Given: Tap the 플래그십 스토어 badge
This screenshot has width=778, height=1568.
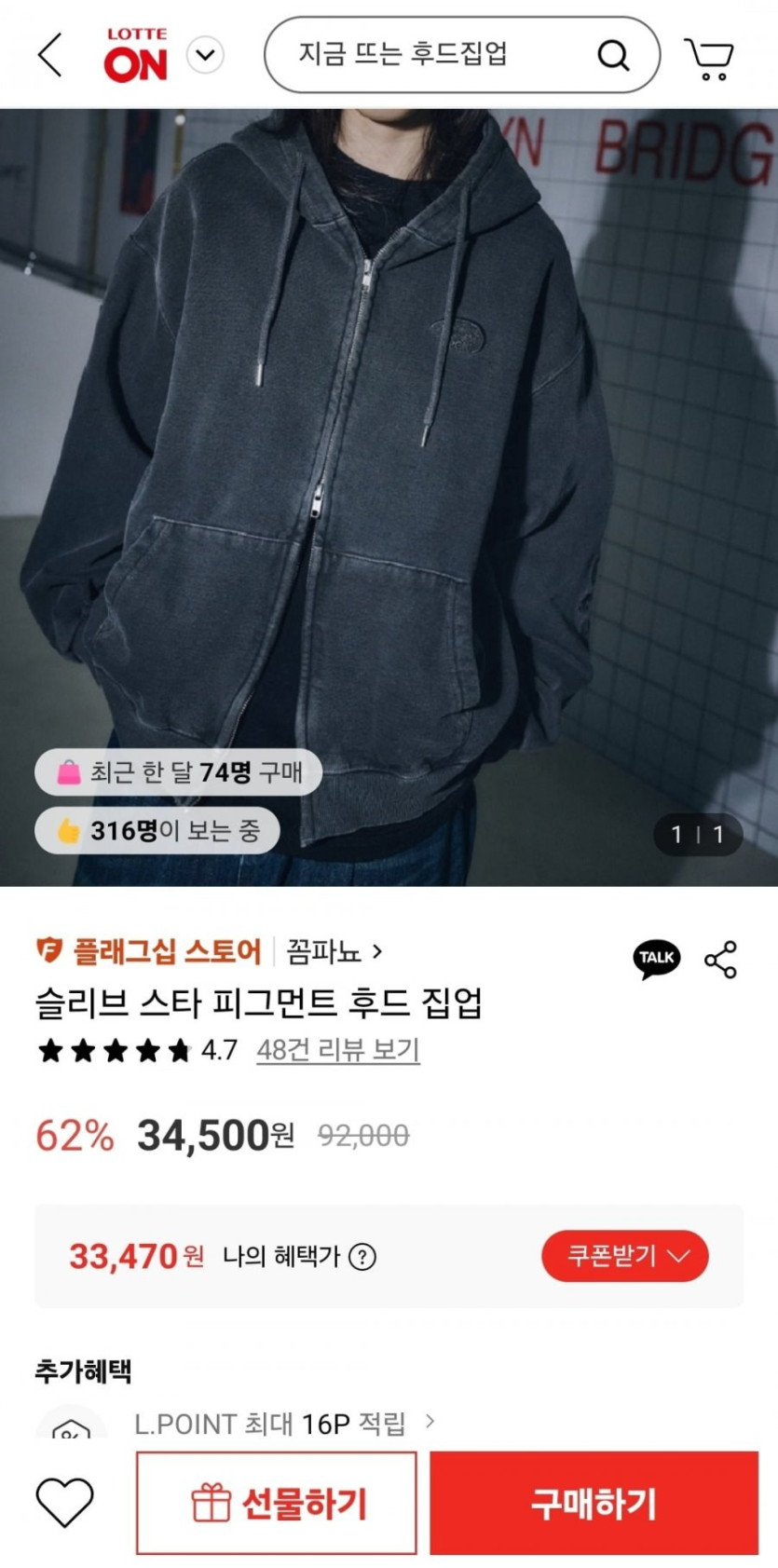Looking at the screenshot, I should (149, 951).
